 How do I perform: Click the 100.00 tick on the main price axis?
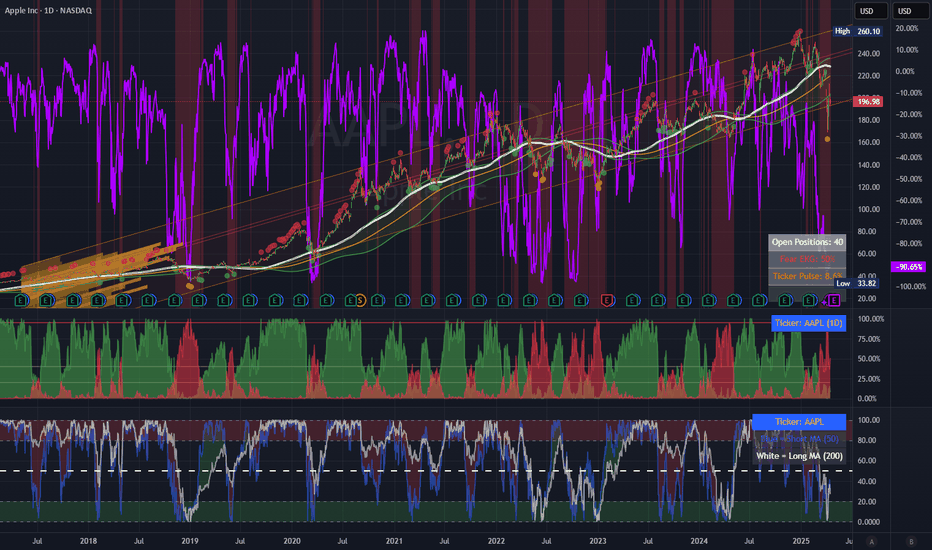pos(868,209)
